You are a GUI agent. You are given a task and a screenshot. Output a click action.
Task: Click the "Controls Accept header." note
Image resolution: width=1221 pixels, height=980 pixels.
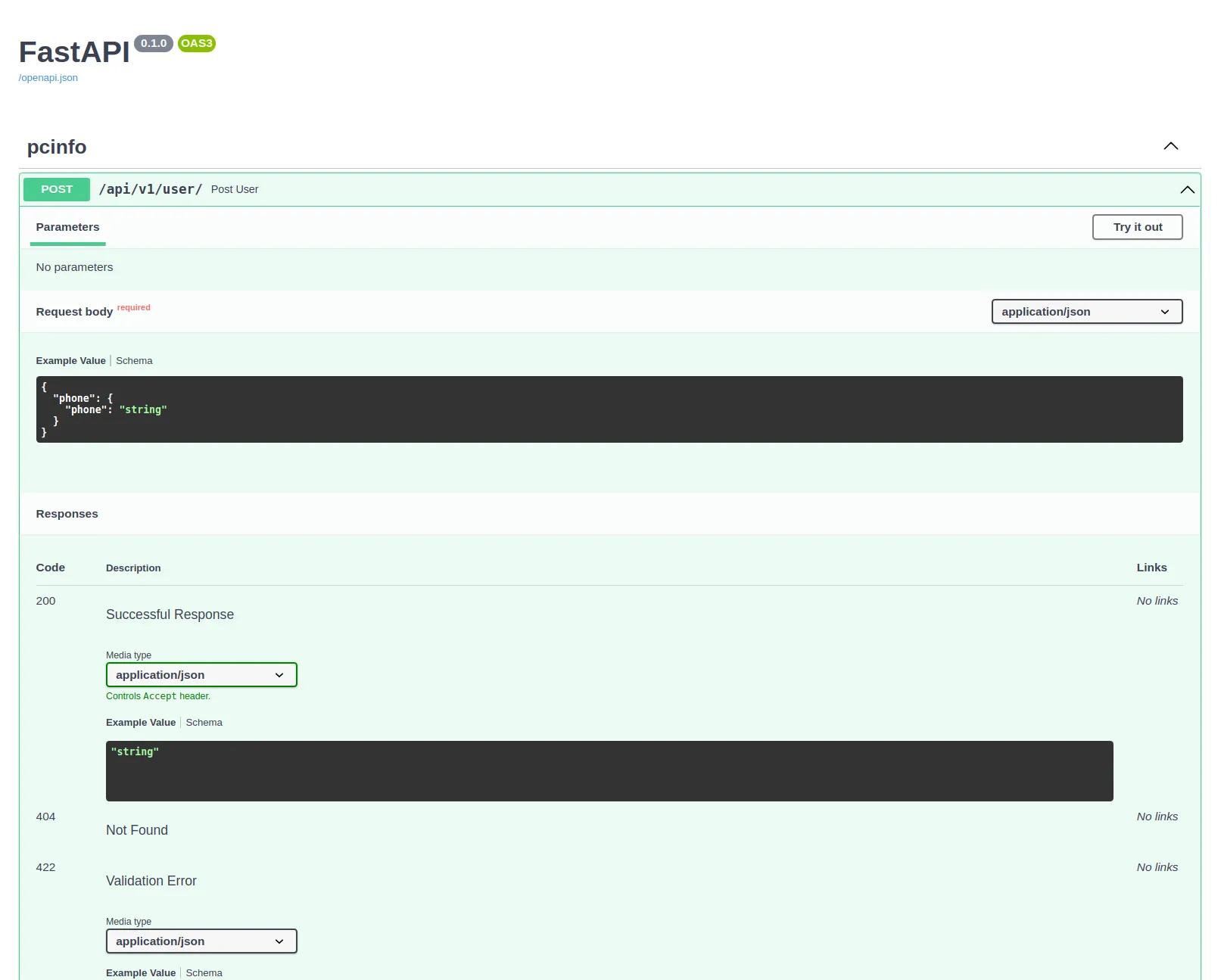tap(158, 696)
